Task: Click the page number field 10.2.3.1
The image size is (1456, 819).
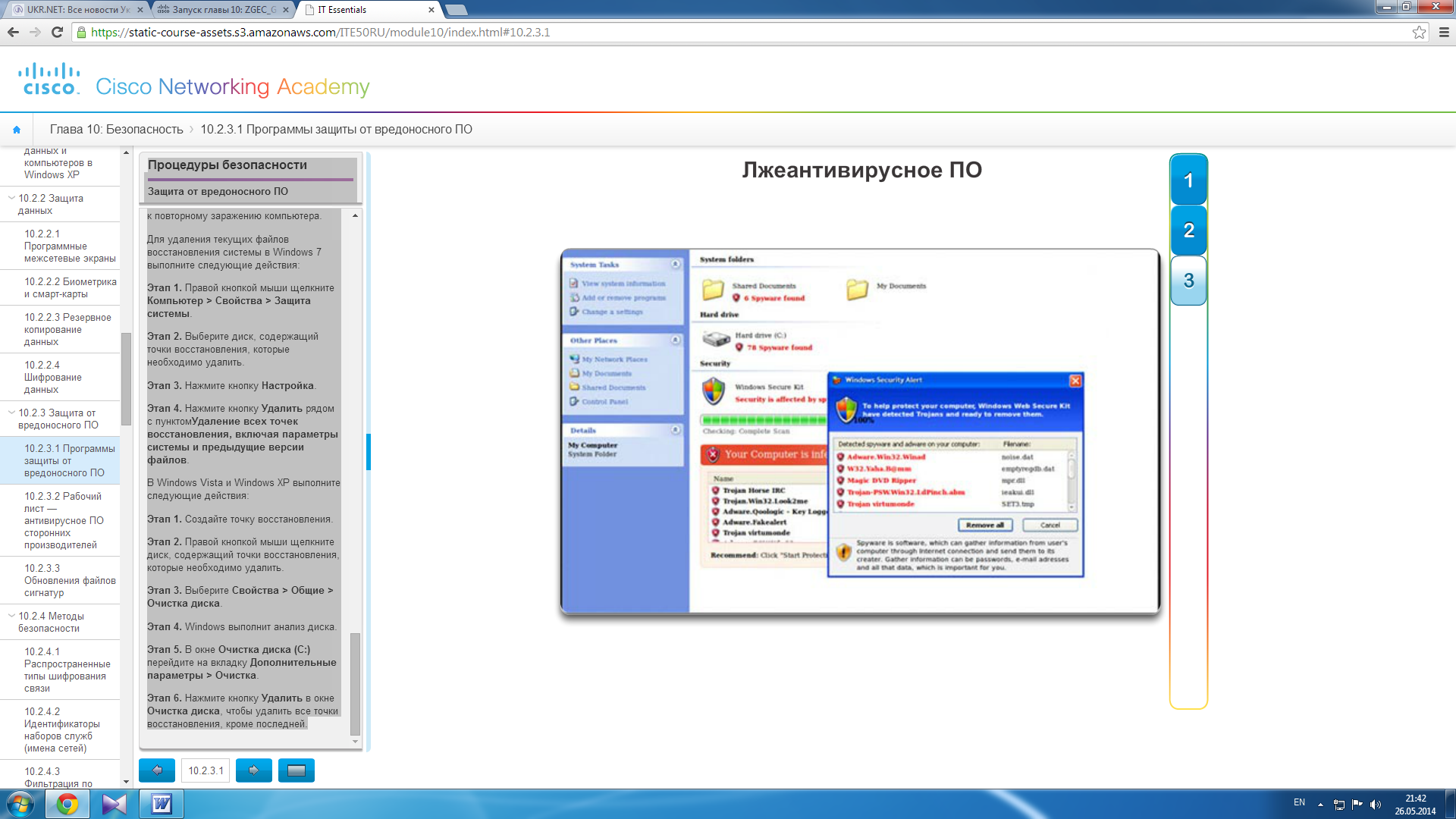Action: [x=206, y=770]
